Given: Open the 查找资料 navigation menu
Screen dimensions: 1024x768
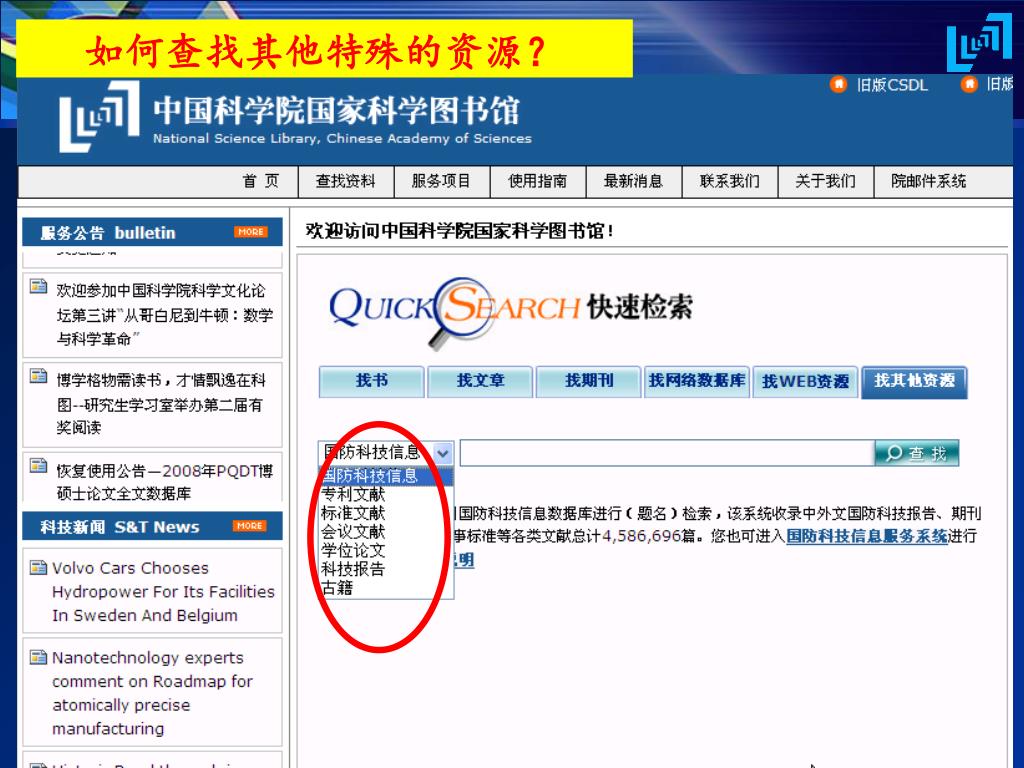Looking at the screenshot, I should click(345, 181).
